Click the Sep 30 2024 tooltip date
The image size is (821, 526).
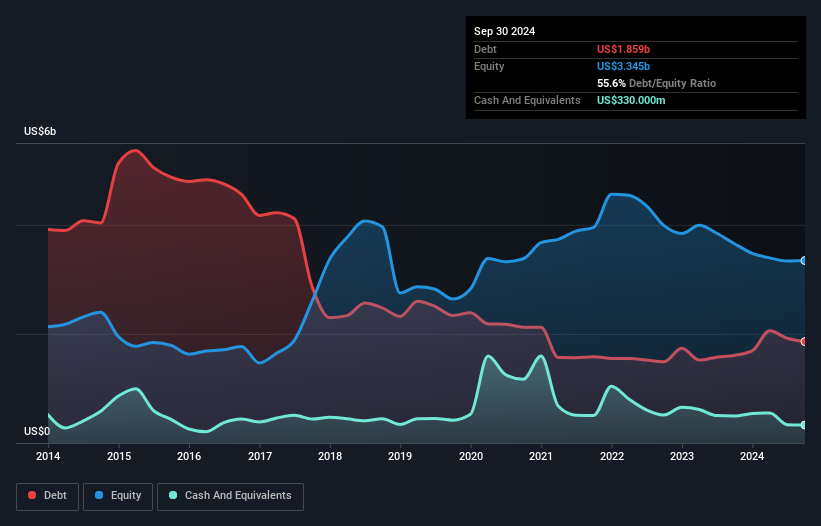[x=504, y=31]
